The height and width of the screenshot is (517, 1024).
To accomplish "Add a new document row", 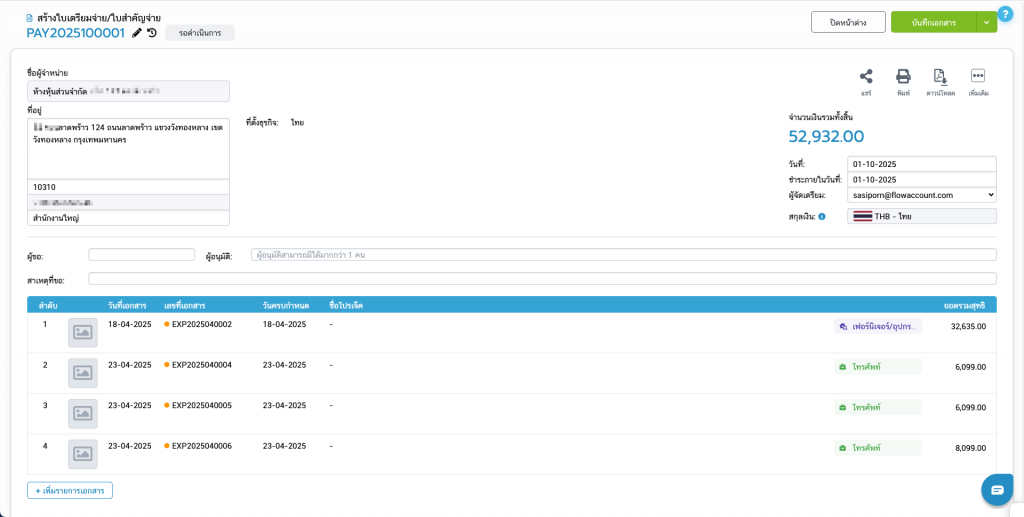I will (x=70, y=490).
